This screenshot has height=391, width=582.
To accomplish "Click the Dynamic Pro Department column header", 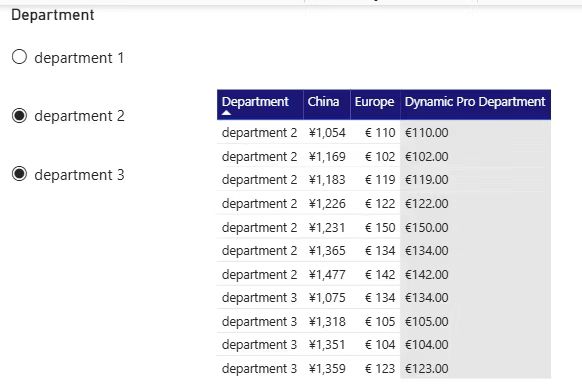I will (x=475, y=102).
